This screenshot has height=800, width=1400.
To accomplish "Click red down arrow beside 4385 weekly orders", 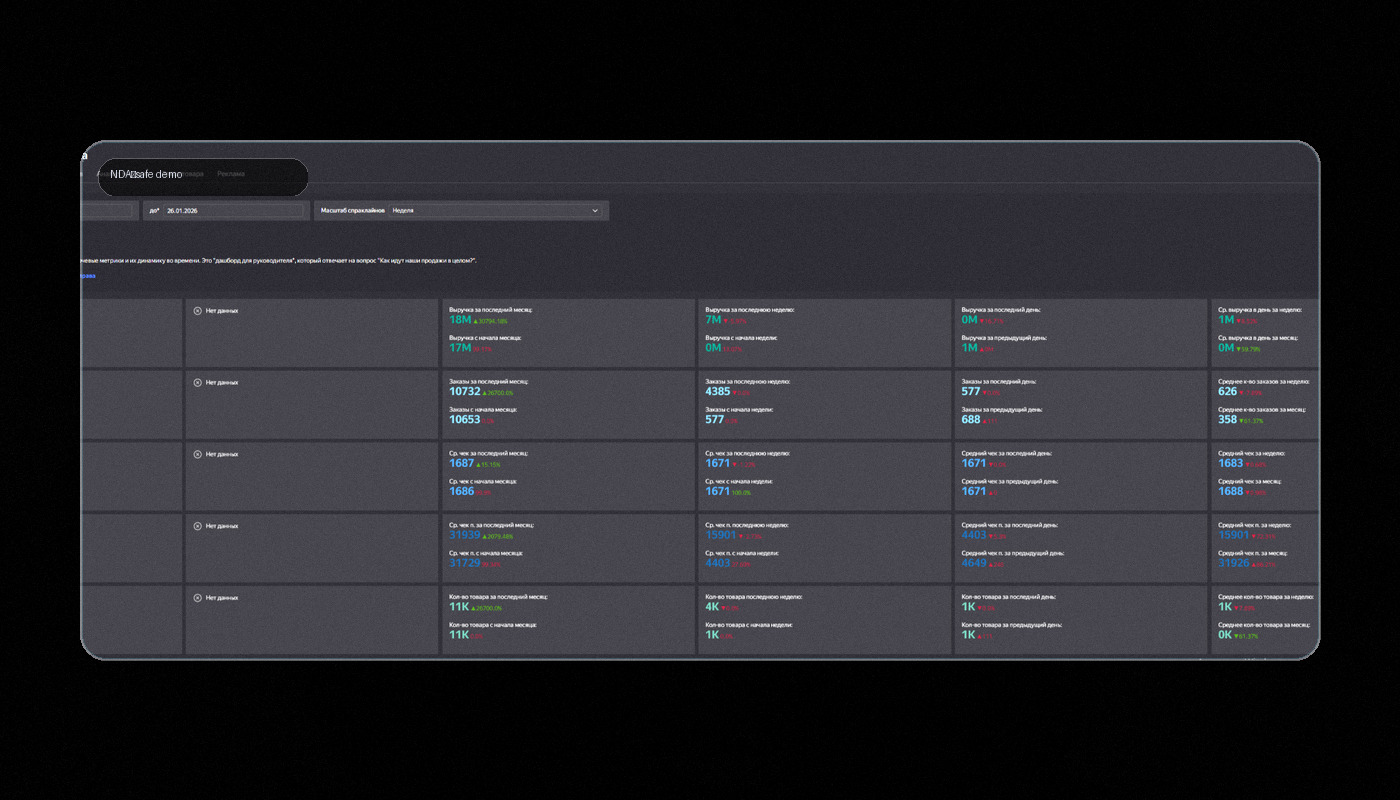I will pos(735,393).
